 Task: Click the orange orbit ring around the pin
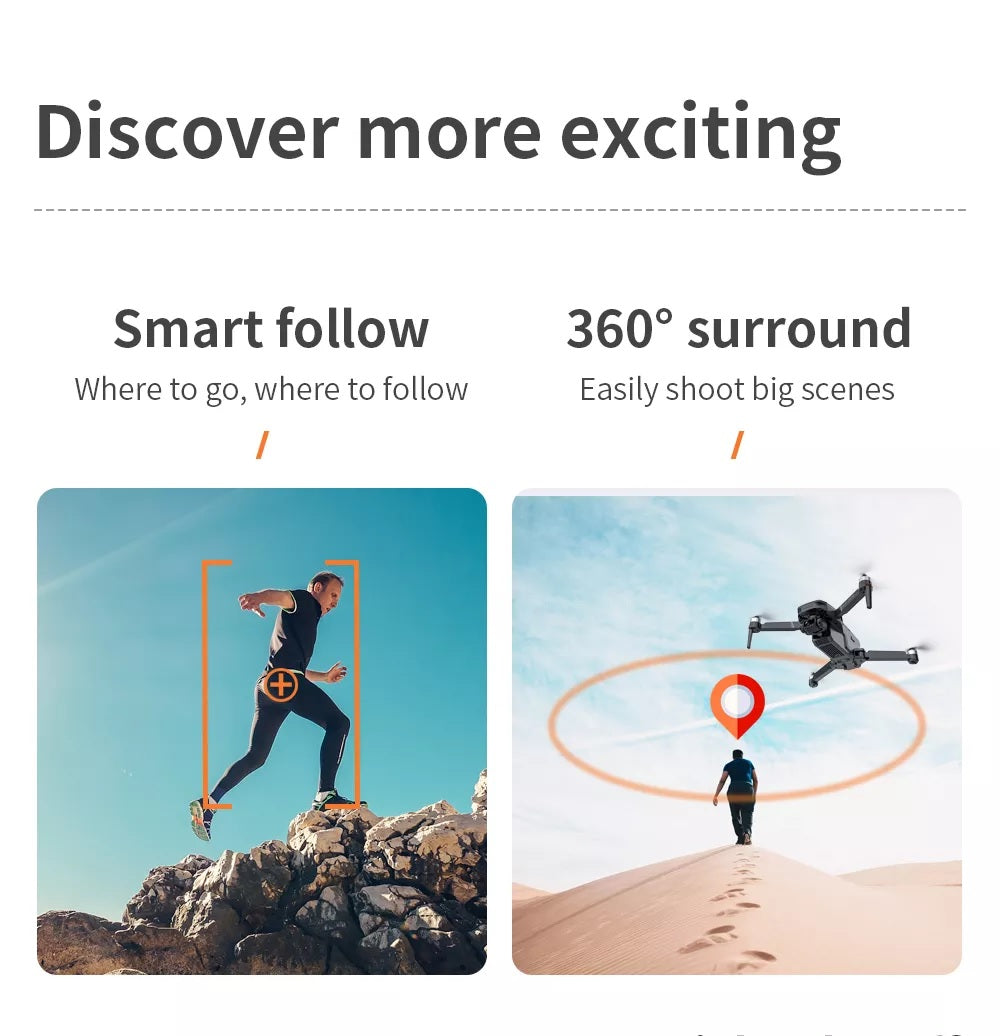click(x=737, y=725)
